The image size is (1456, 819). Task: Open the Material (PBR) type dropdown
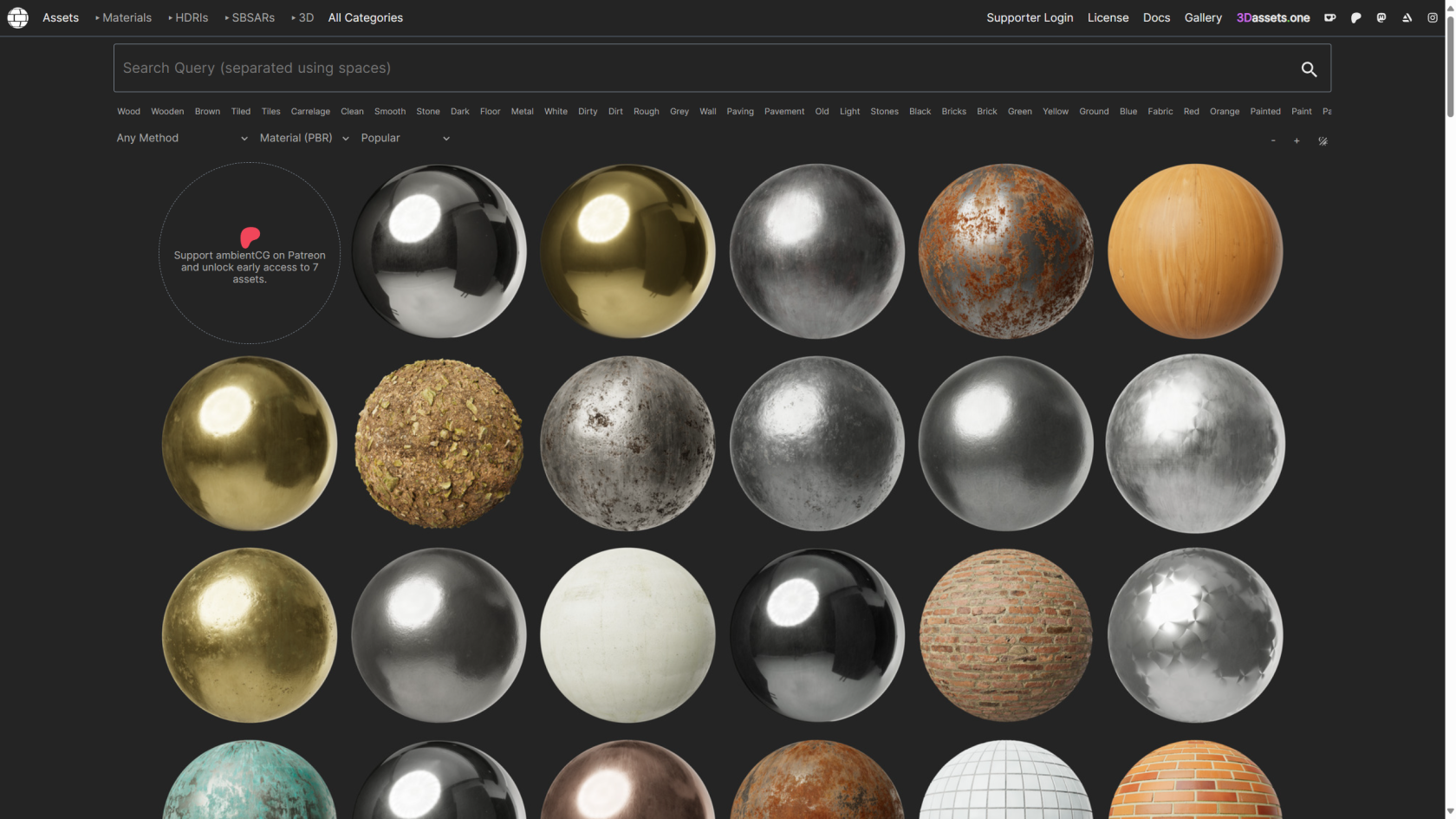(x=304, y=138)
